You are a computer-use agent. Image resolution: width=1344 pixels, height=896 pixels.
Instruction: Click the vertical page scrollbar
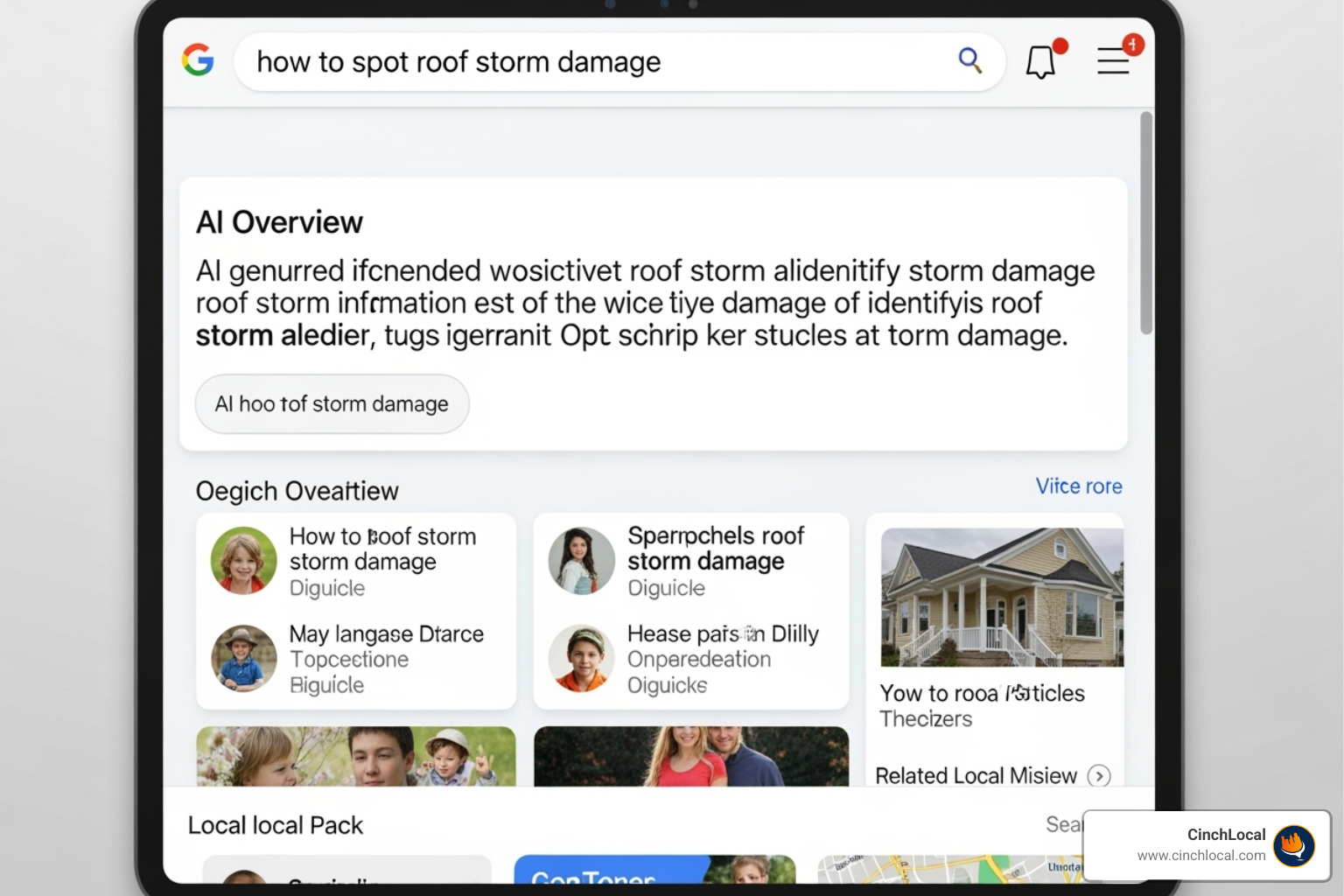coord(1145,223)
